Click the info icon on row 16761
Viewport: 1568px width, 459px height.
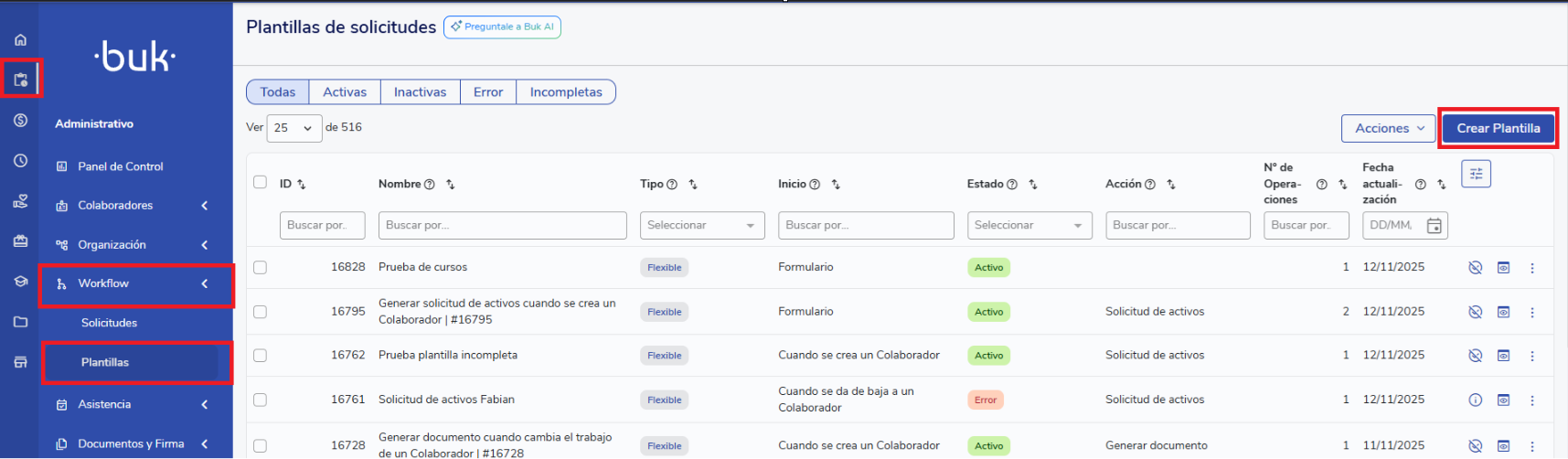[1475, 400]
